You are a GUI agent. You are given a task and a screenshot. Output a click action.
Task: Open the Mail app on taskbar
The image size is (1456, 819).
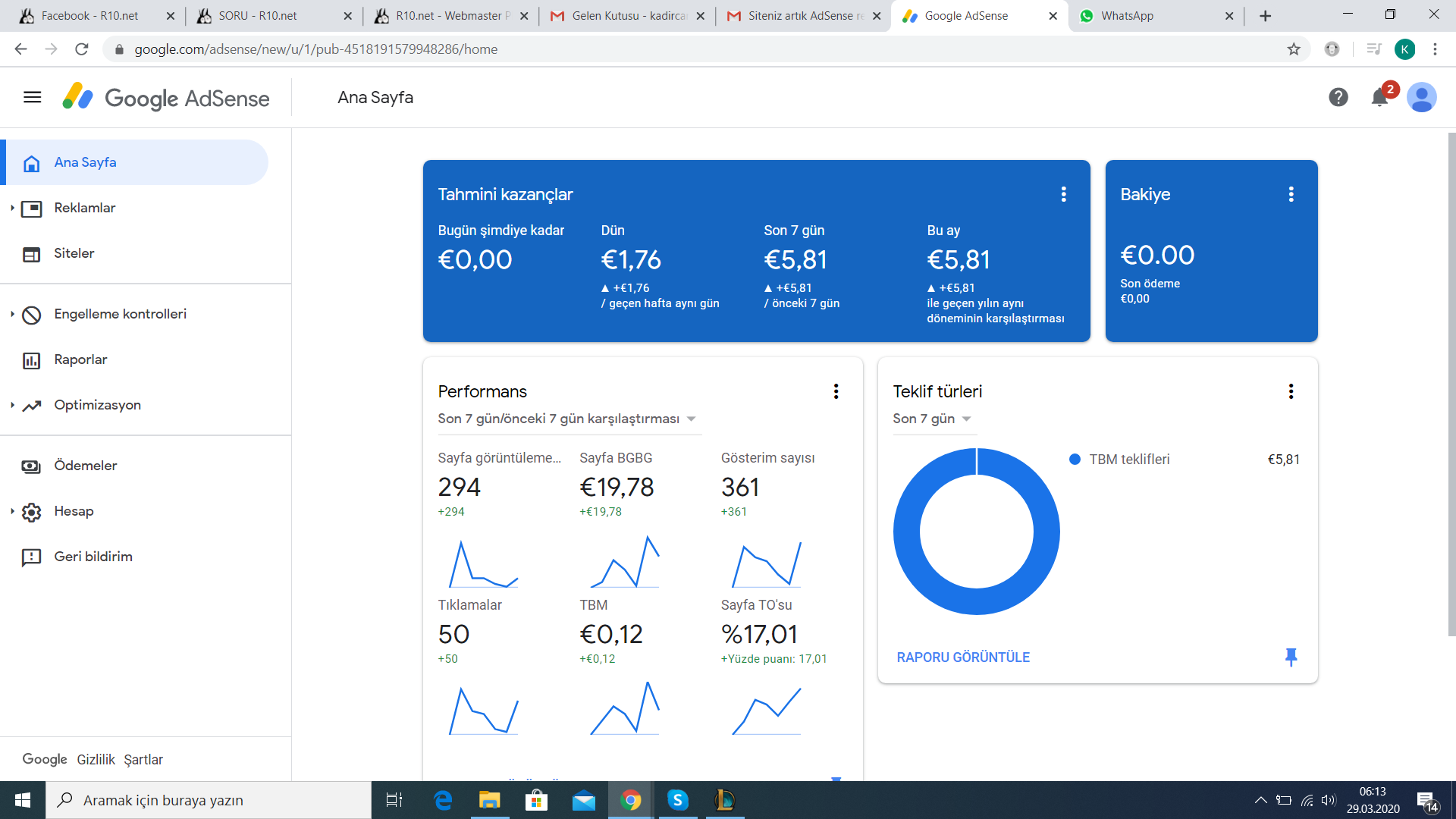[x=584, y=800]
